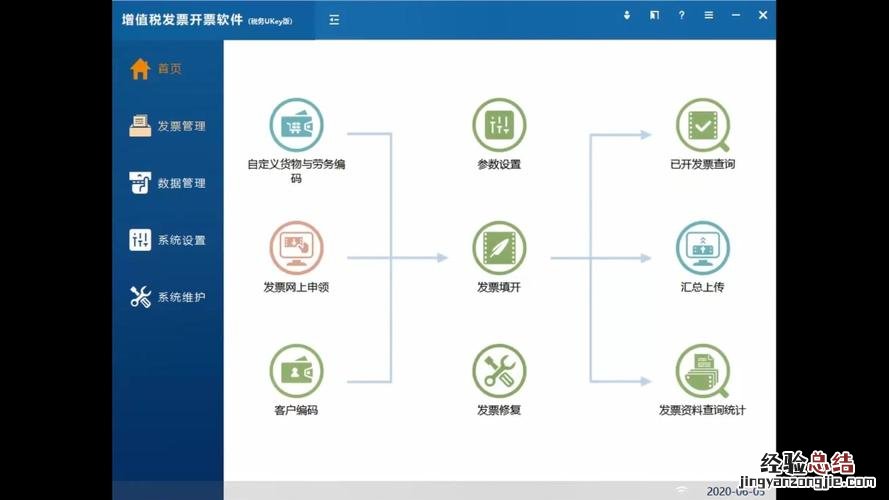Open the 发票资料查询统计 printer icon

tap(702, 371)
